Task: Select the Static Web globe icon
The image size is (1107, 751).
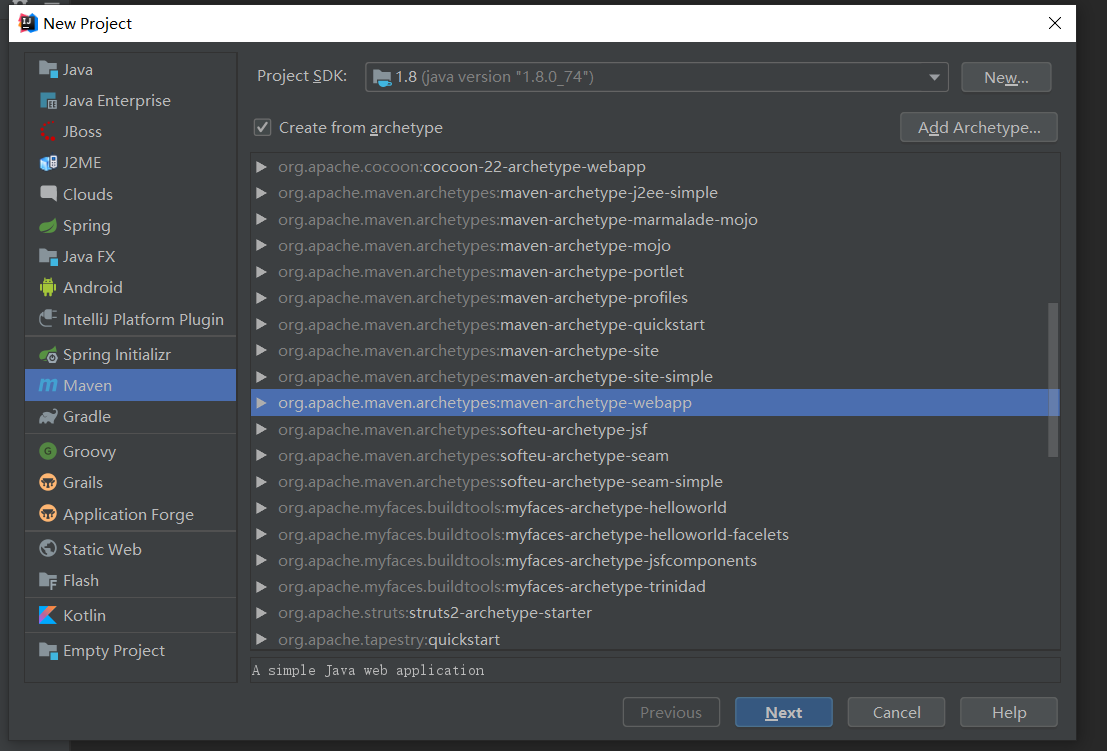Action: point(48,548)
